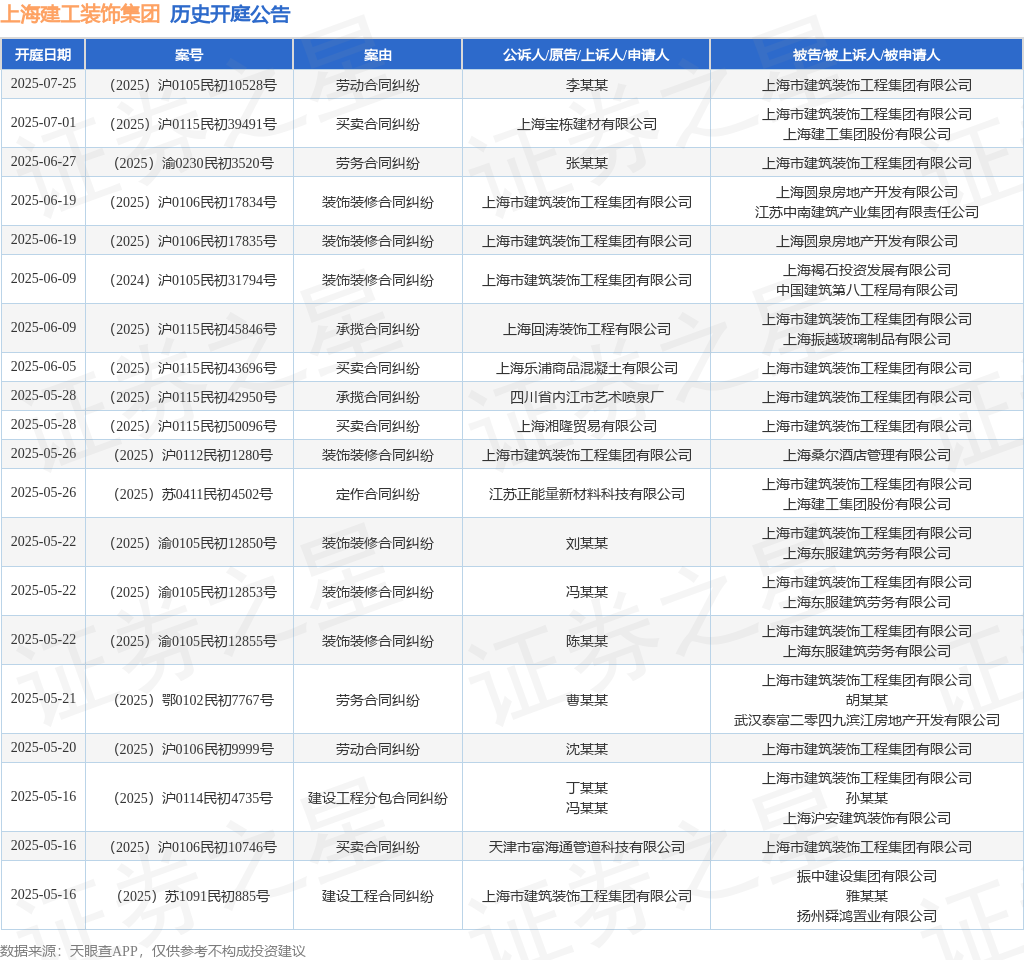Select the 开庭日期 column header

point(43,55)
